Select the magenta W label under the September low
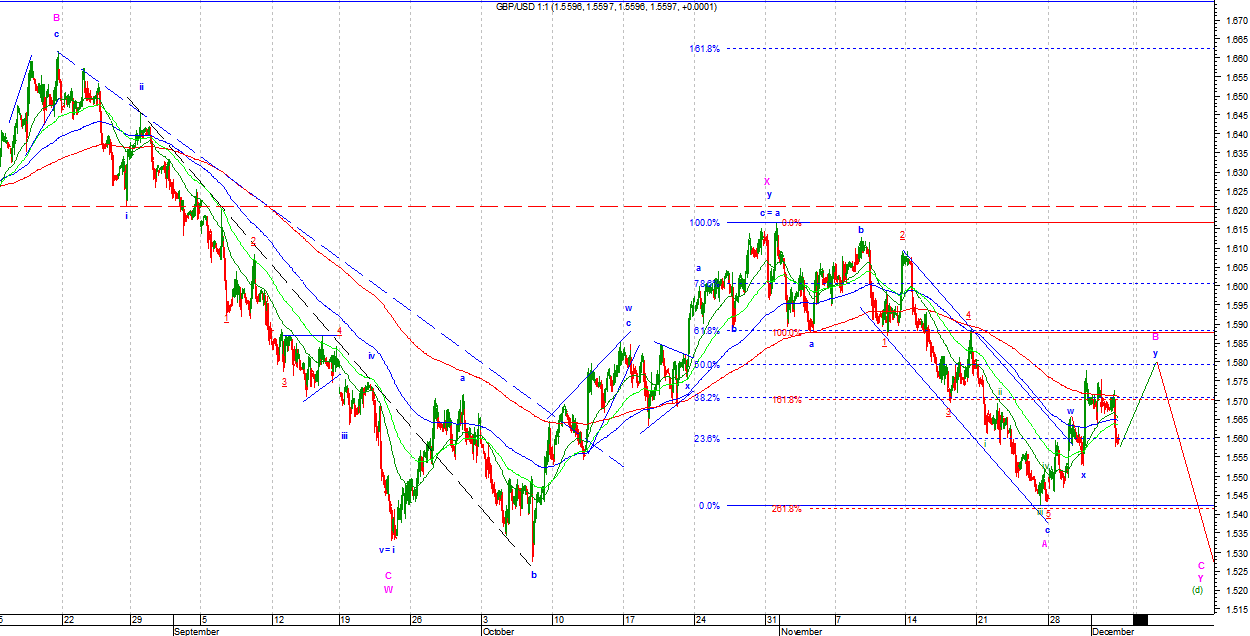 [x=388, y=589]
